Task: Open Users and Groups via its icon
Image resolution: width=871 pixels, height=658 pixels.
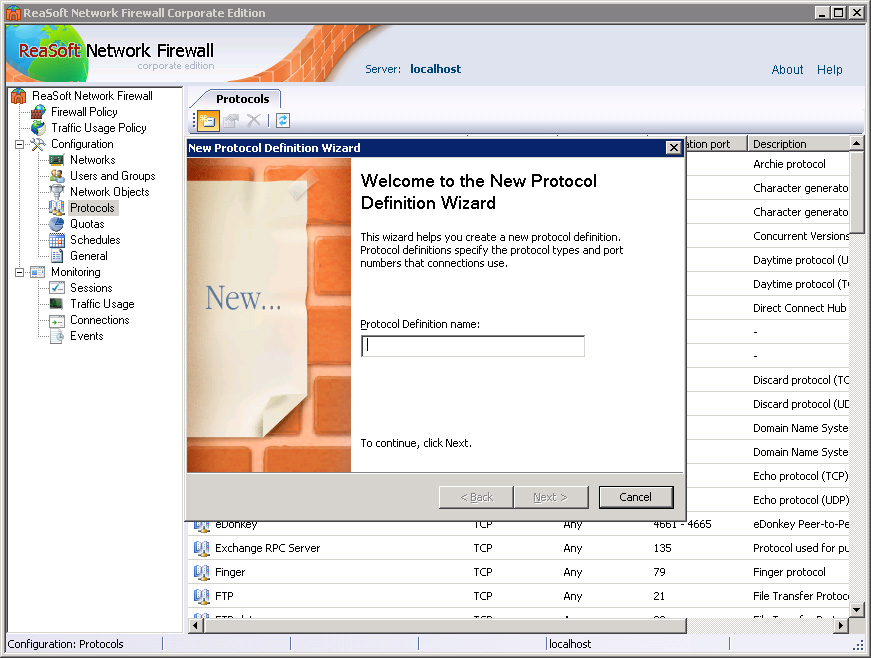Action: point(57,176)
